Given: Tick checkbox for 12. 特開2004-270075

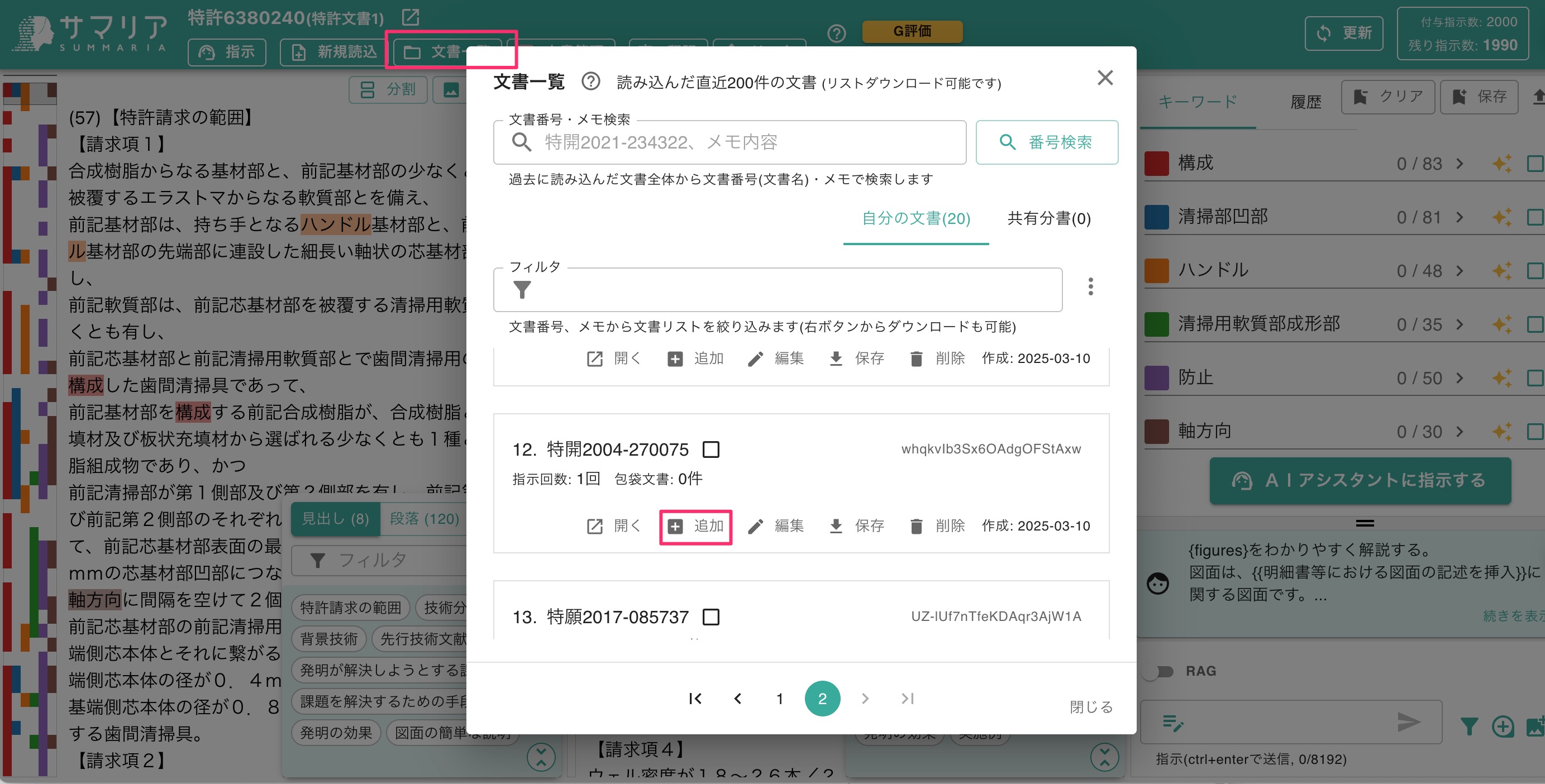Looking at the screenshot, I should 710,449.
